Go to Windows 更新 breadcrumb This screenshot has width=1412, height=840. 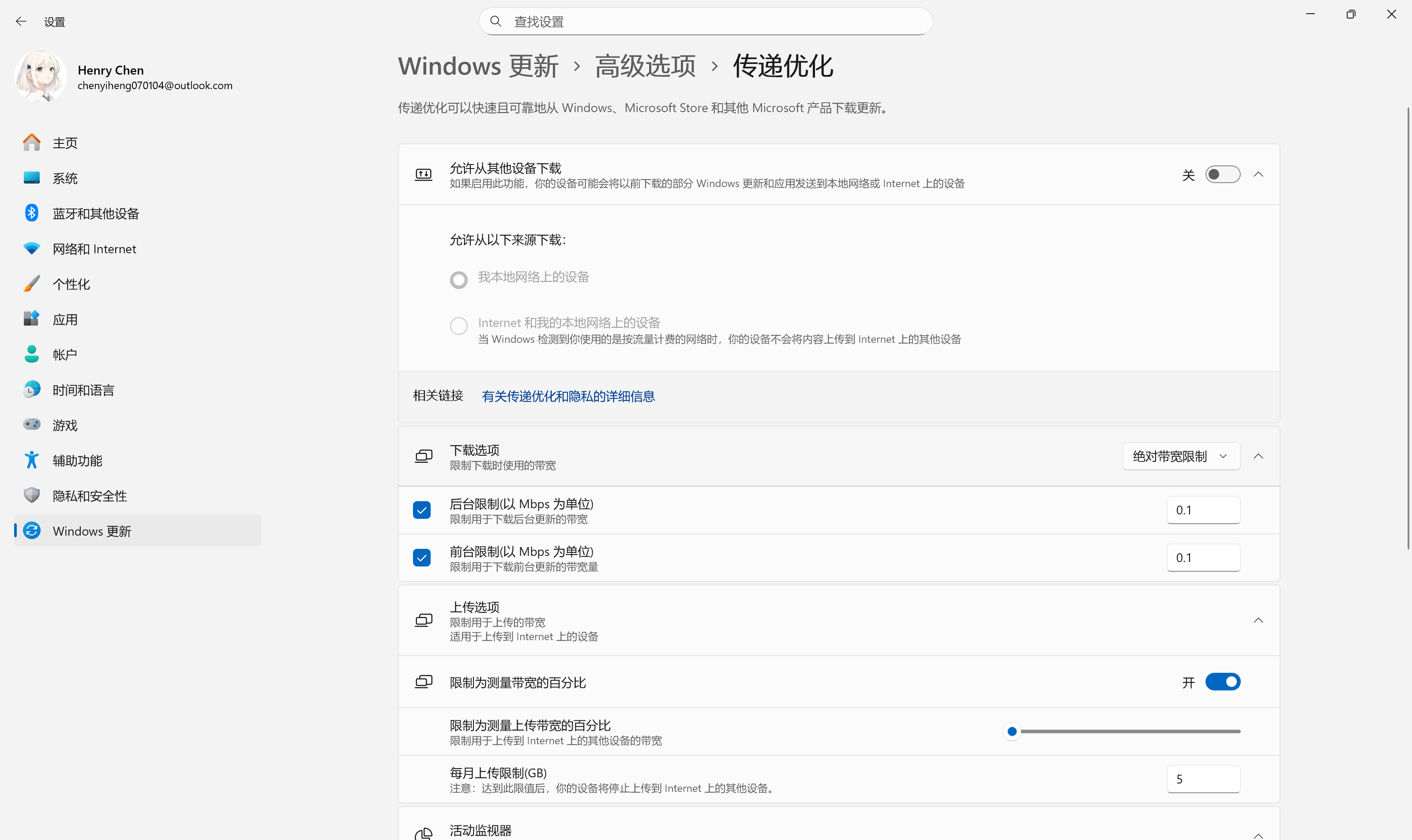(478, 66)
